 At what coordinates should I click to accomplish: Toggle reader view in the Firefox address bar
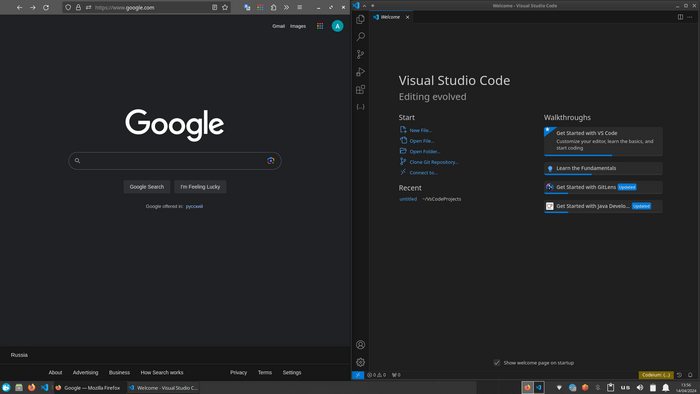click(x=214, y=8)
